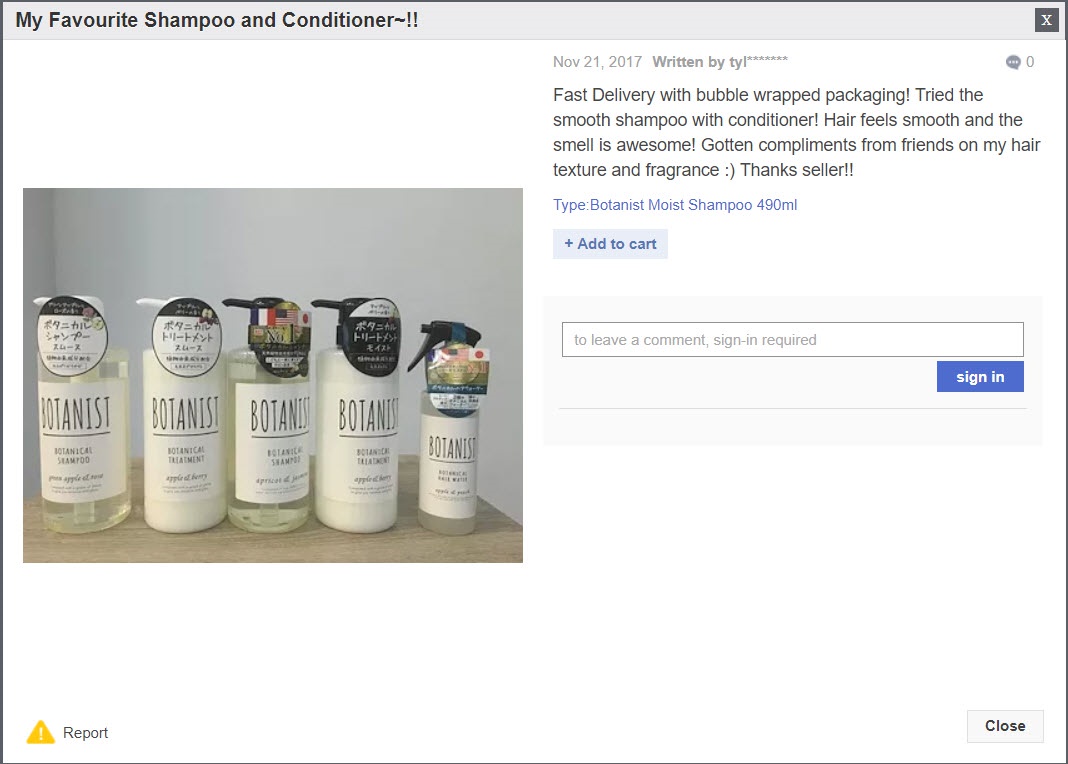Open the Botanist Moist Shampoo 490ml link
Image resolution: width=1068 pixels, height=764 pixels.
pos(693,205)
